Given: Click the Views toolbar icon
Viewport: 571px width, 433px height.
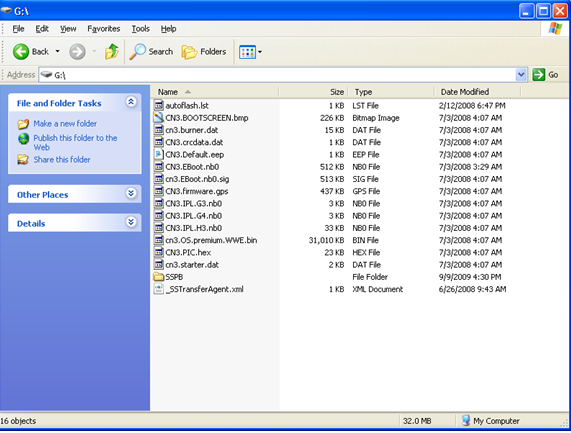Looking at the screenshot, I should click(x=247, y=52).
